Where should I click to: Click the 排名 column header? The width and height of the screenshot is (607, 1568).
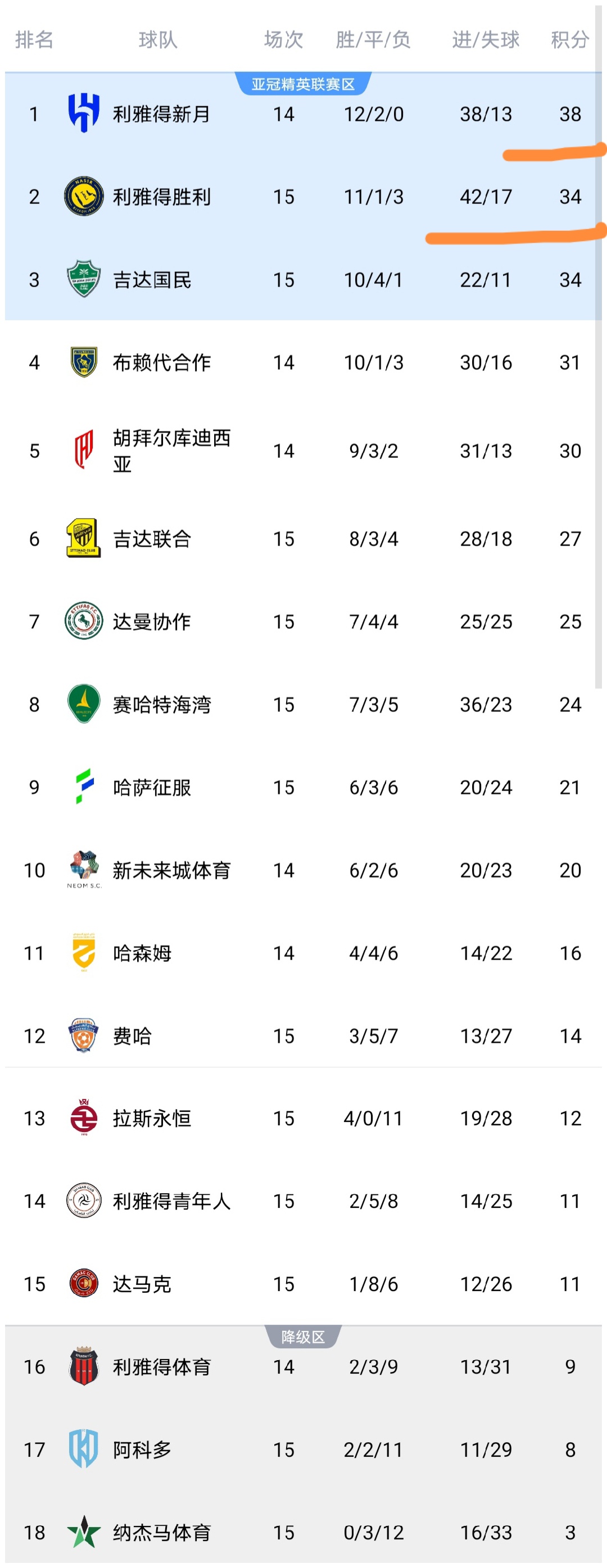point(34,40)
